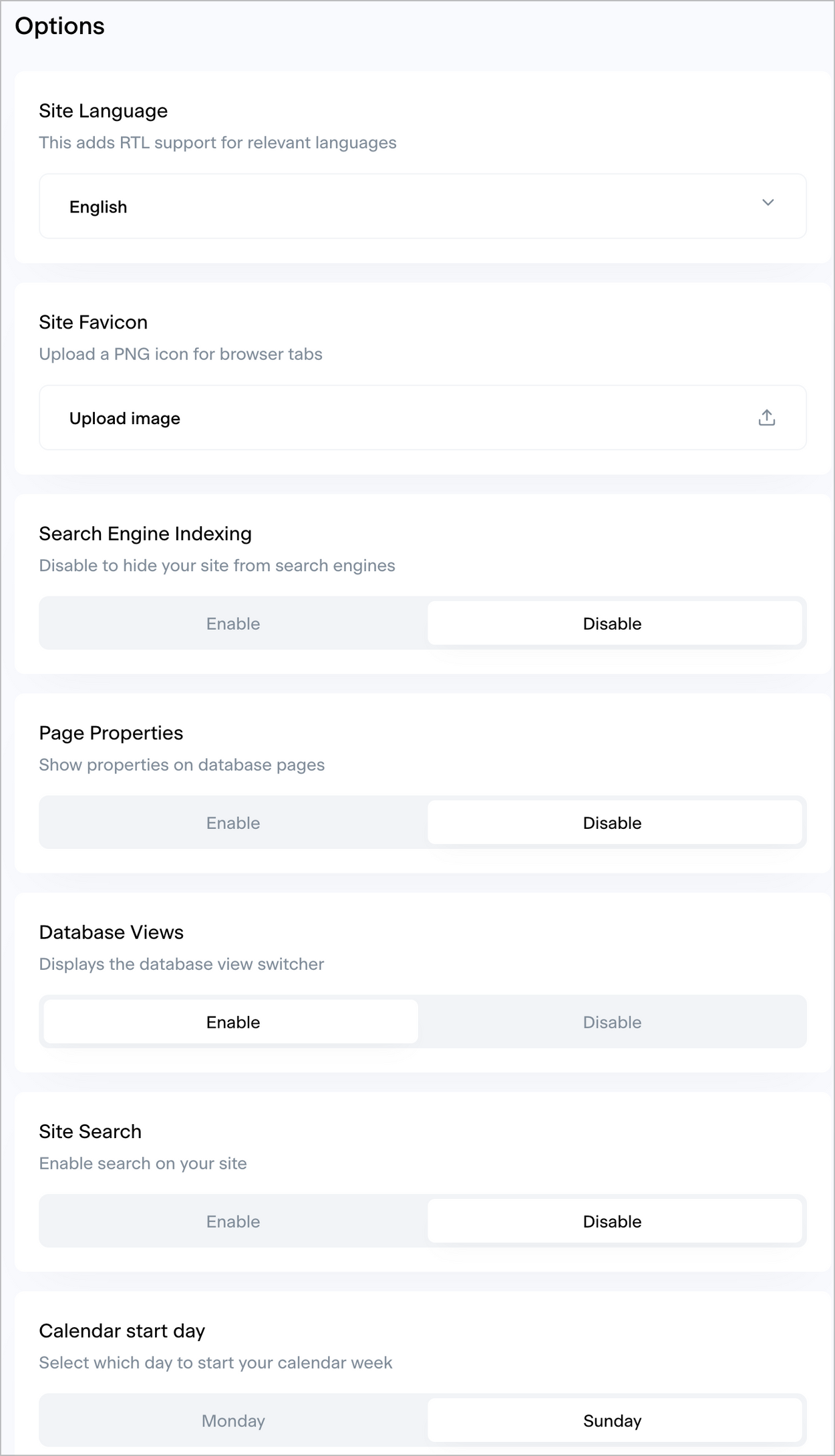Screen dimensions: 835x1456
Task: Enable Site Search
Action: pos(233,1221)
